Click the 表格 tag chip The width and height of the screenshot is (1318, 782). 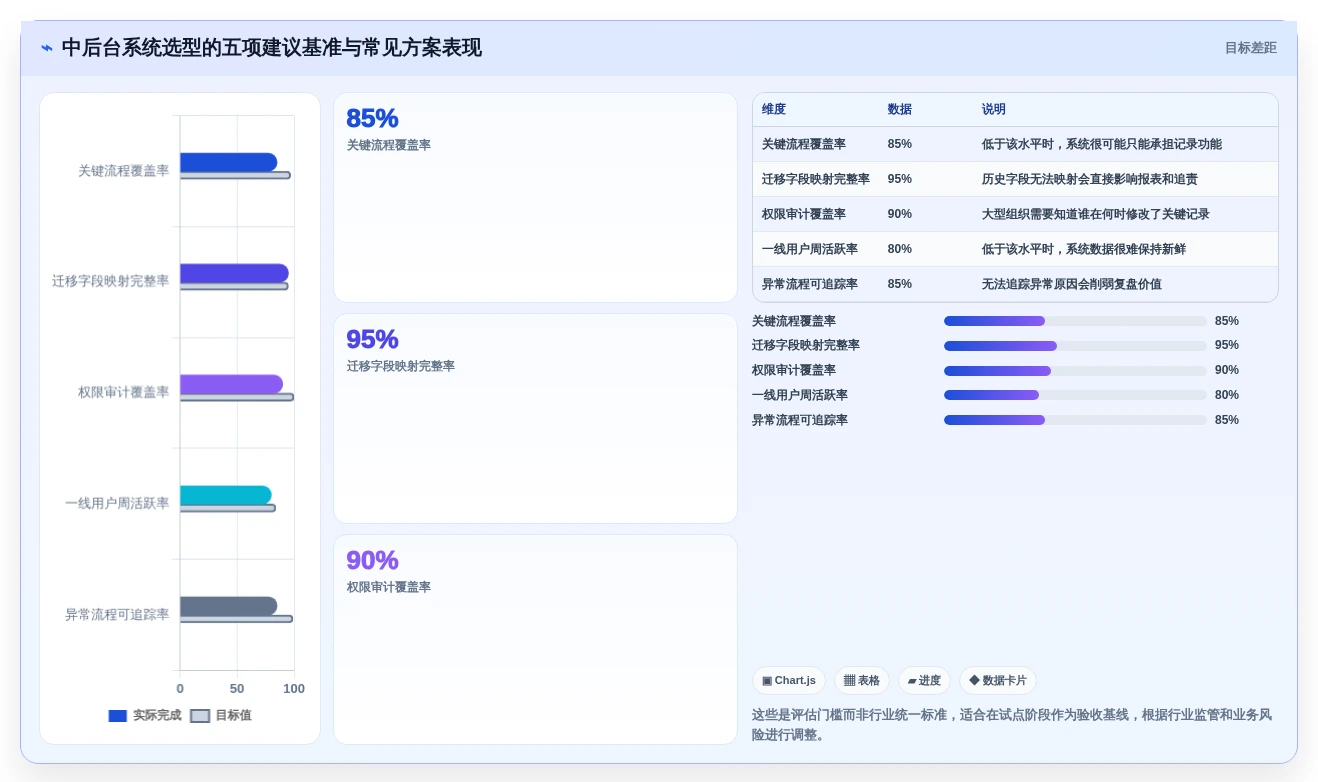point(862,681)
